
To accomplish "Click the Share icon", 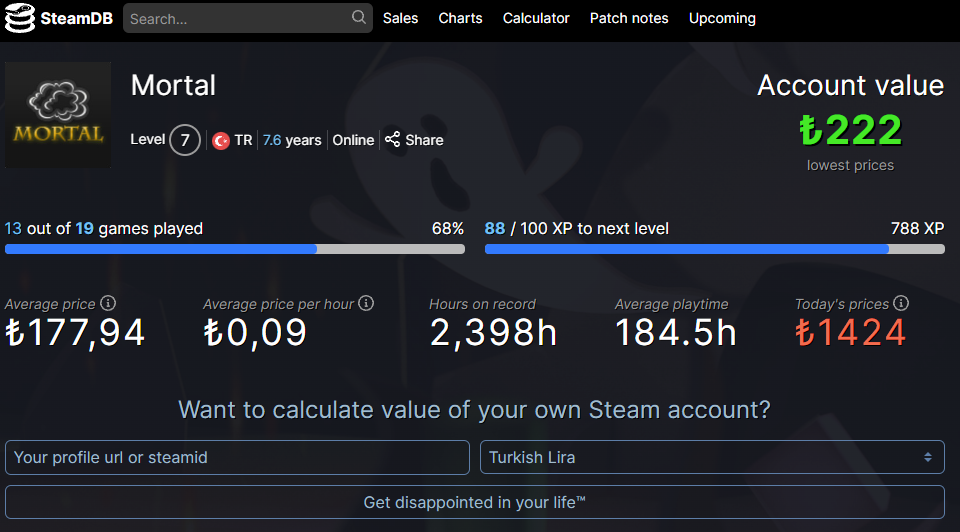I will point(392,140).
